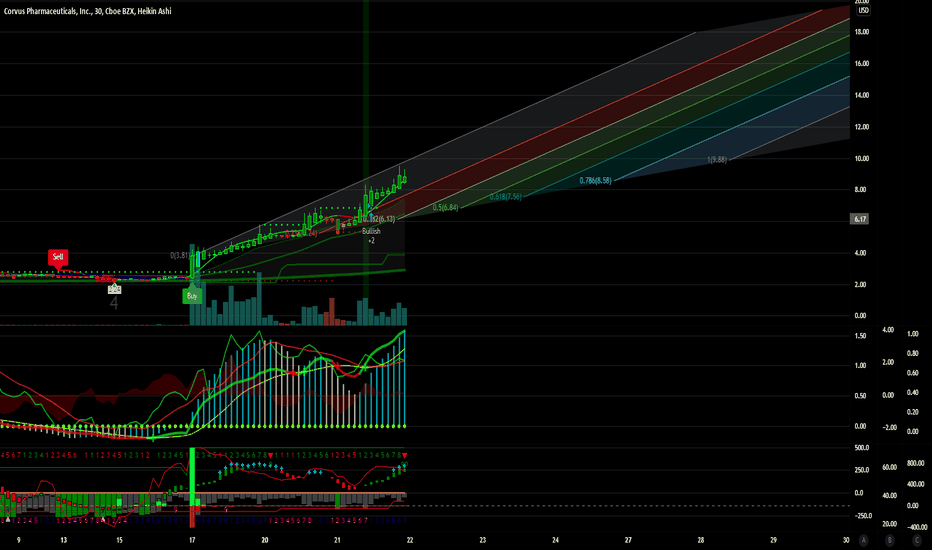
Task: Click the -250.0 value on lower indicator scale
Action: 863,516
